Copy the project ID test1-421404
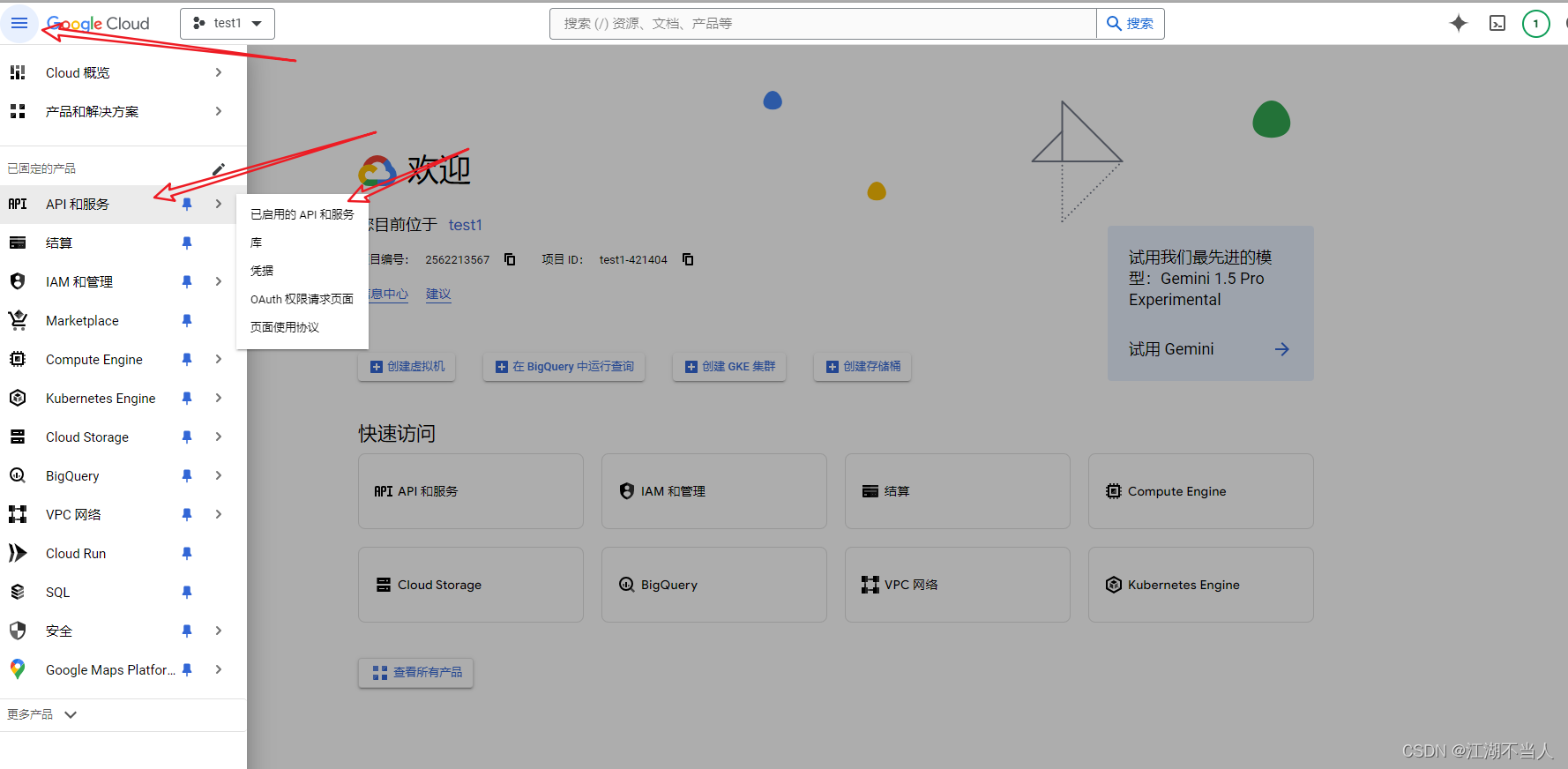Image resolution: width=1568 pixels, height=769 pixels. (x=688, y=259)
